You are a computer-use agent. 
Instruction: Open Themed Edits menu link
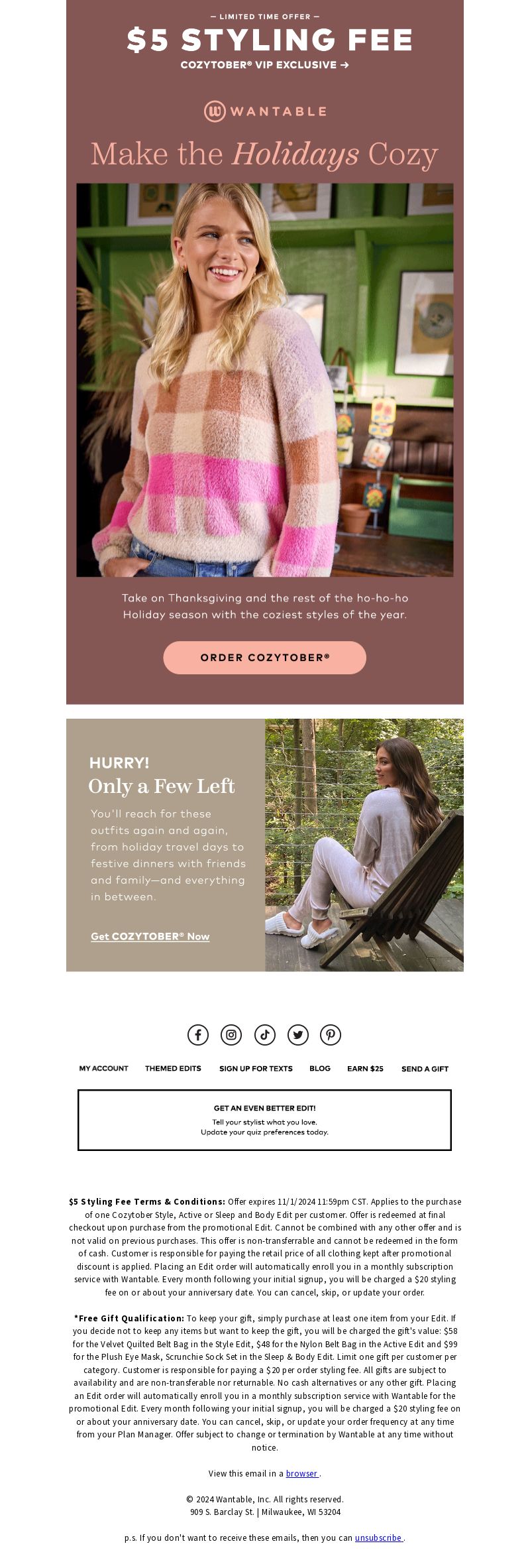173,1068
